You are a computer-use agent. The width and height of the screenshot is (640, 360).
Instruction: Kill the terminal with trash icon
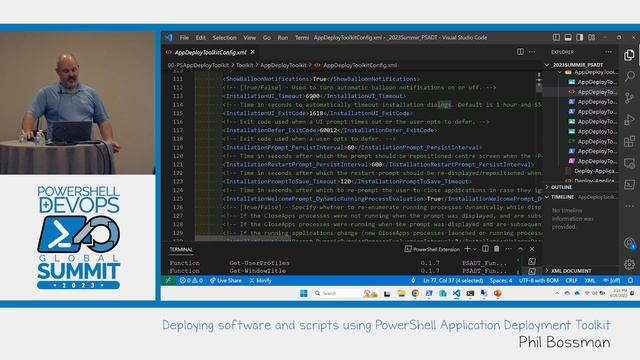pyautogui.click(x=497, y=249)
